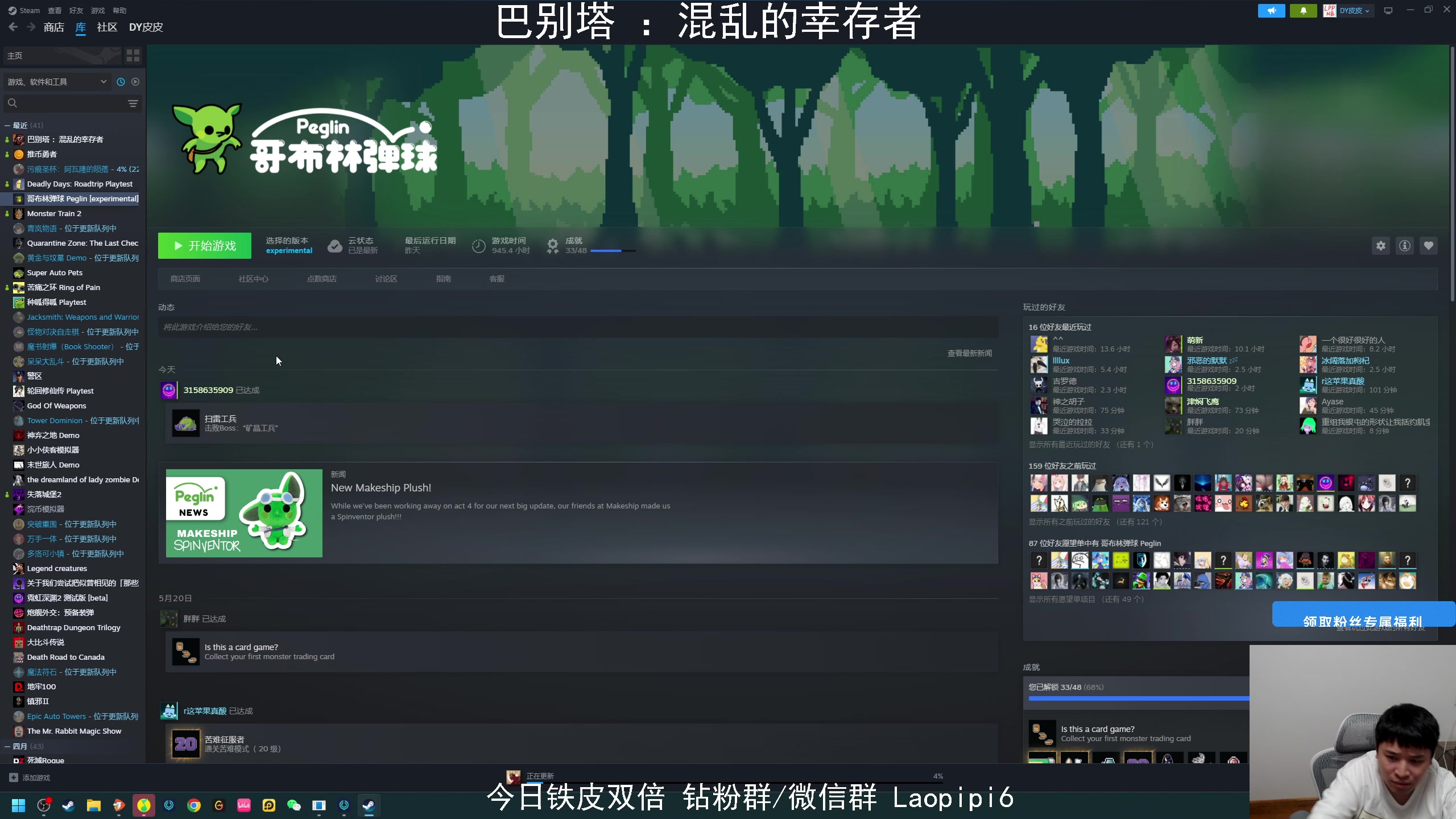The width and height of the screenshot is (1456, 819).
Task: Open File Explorer from taskbar
Action: pos(94,805)
